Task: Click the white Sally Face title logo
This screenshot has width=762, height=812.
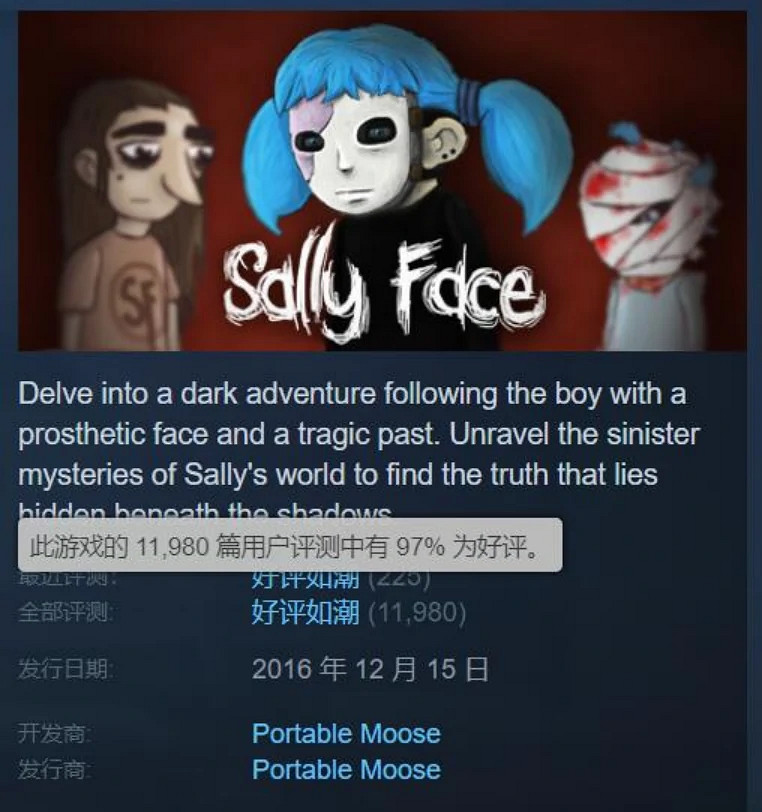Action: 384,286
